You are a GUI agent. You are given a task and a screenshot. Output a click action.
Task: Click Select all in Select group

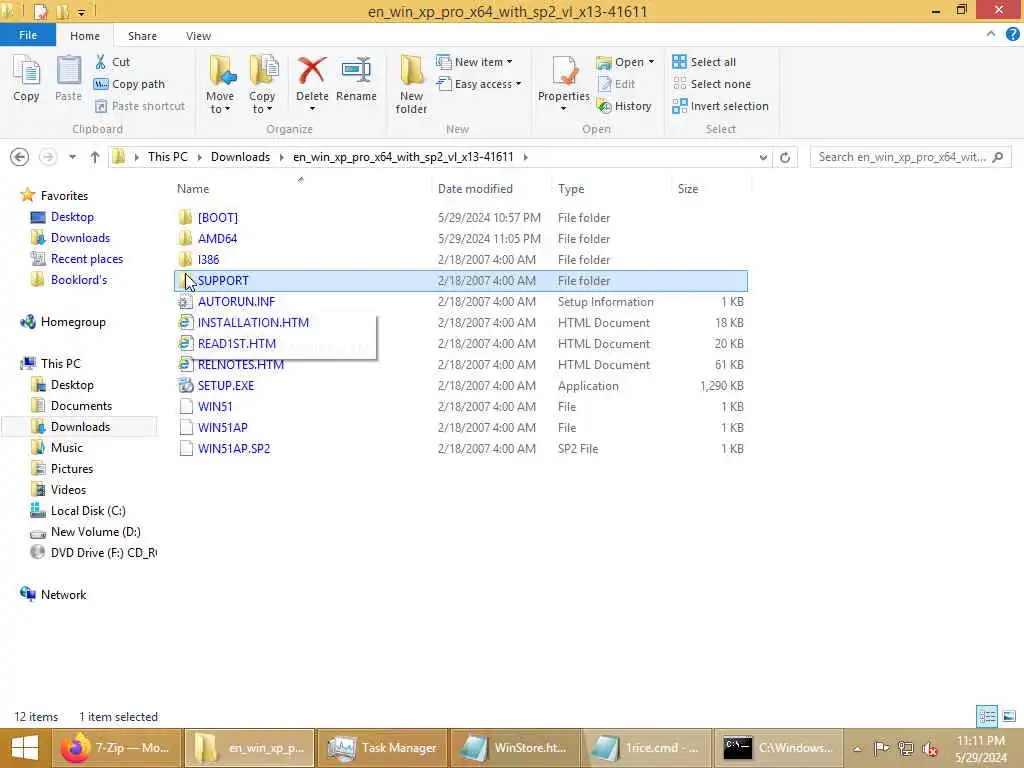(704, 62)
